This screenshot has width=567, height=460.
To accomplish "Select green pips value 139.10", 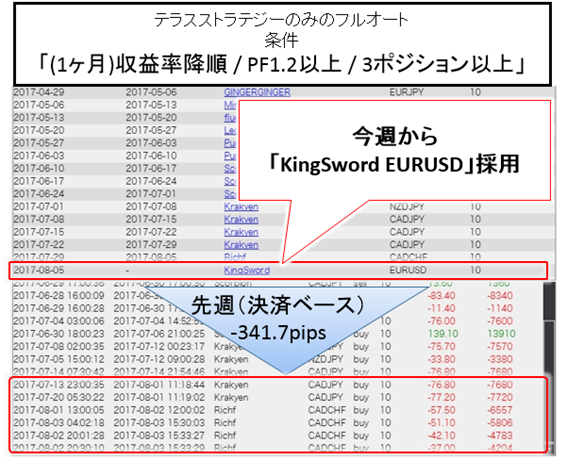I will (x=443, y=333).
